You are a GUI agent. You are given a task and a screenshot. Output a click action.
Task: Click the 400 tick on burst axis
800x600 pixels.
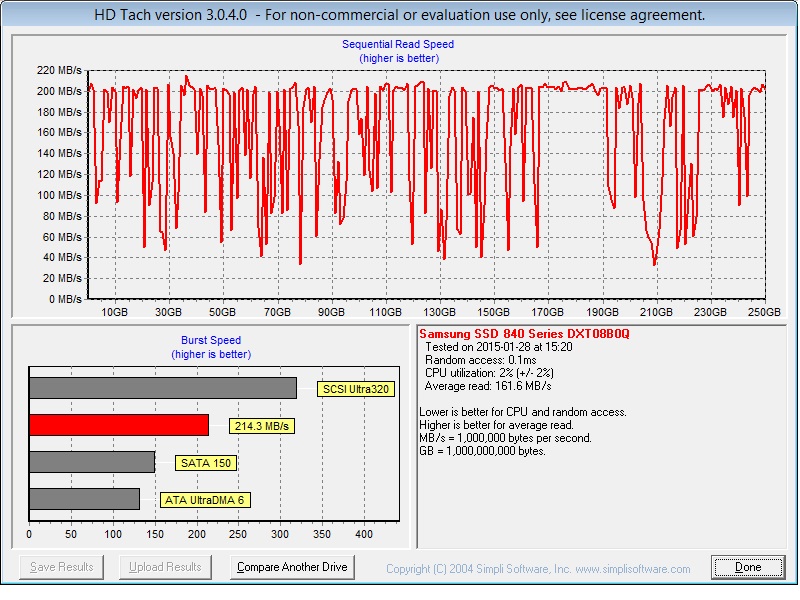[x=364, y=534]
